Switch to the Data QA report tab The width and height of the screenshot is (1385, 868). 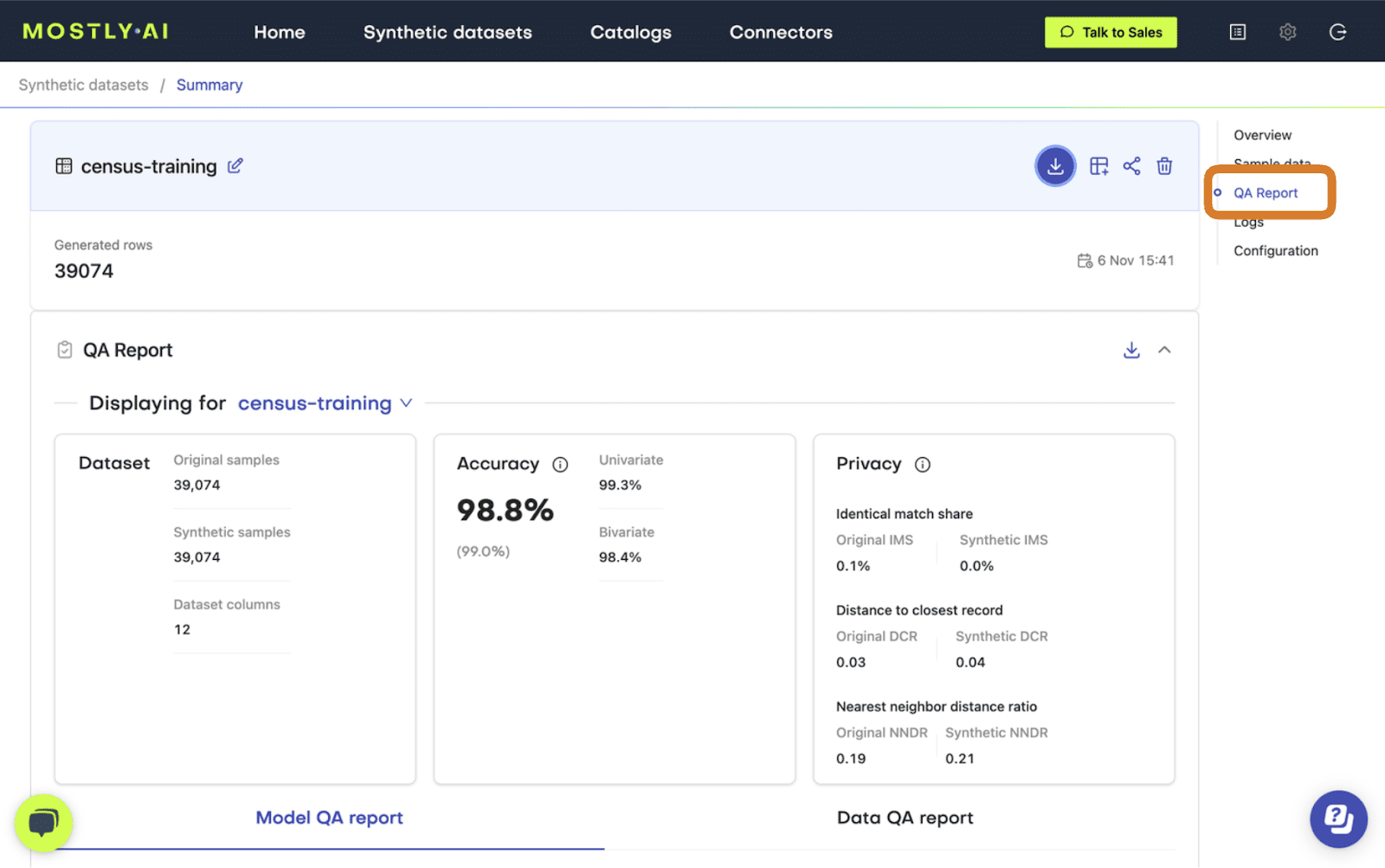click(x=905, y=817)
